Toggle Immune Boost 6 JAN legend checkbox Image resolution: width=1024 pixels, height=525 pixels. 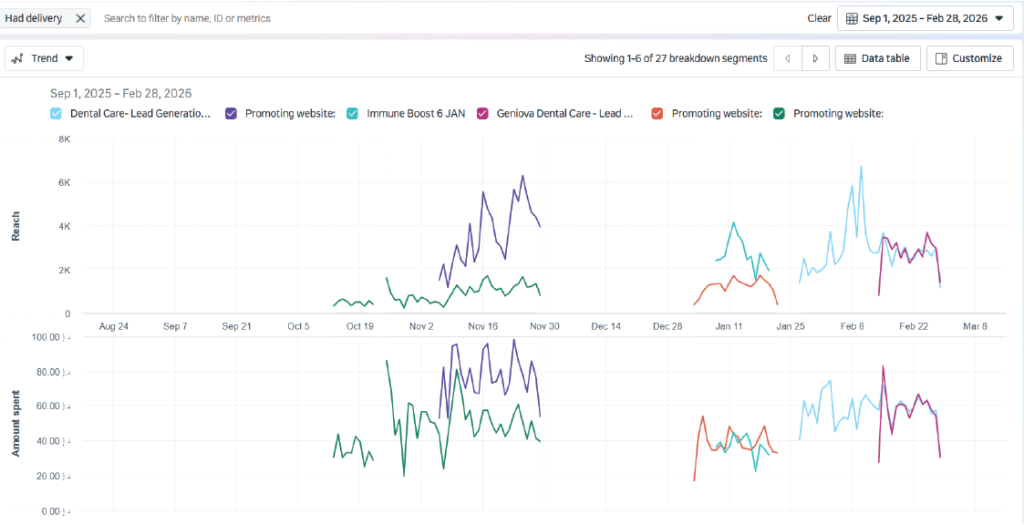(352, 114)
